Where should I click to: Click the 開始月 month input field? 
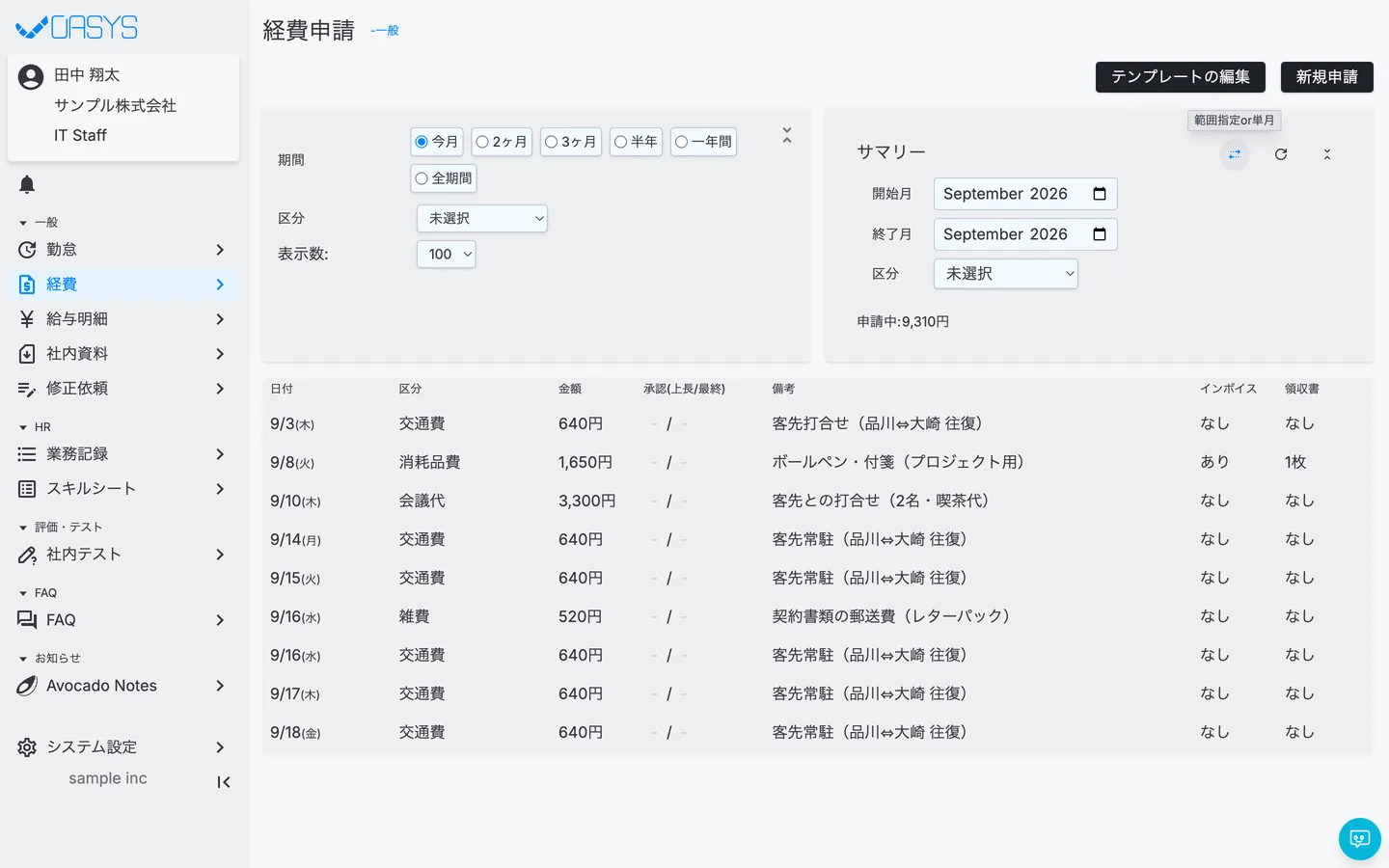pyautogui.click(x=1025, y=194)
